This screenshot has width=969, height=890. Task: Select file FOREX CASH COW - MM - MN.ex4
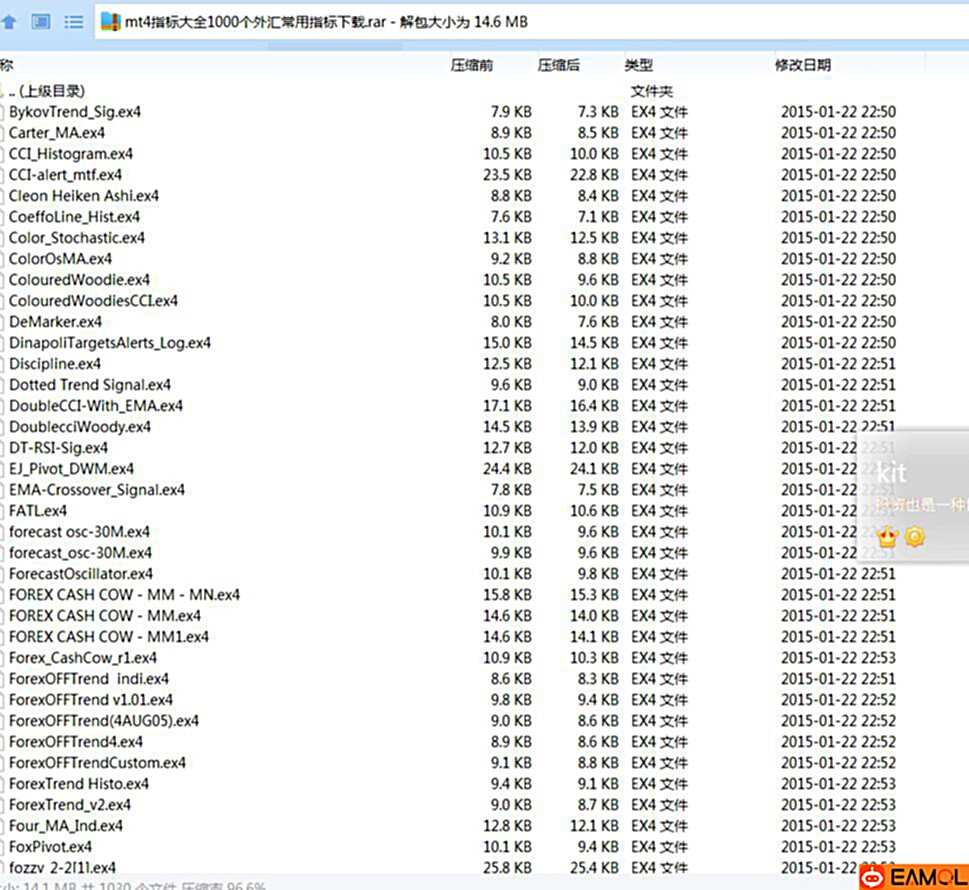coord(124,595)
